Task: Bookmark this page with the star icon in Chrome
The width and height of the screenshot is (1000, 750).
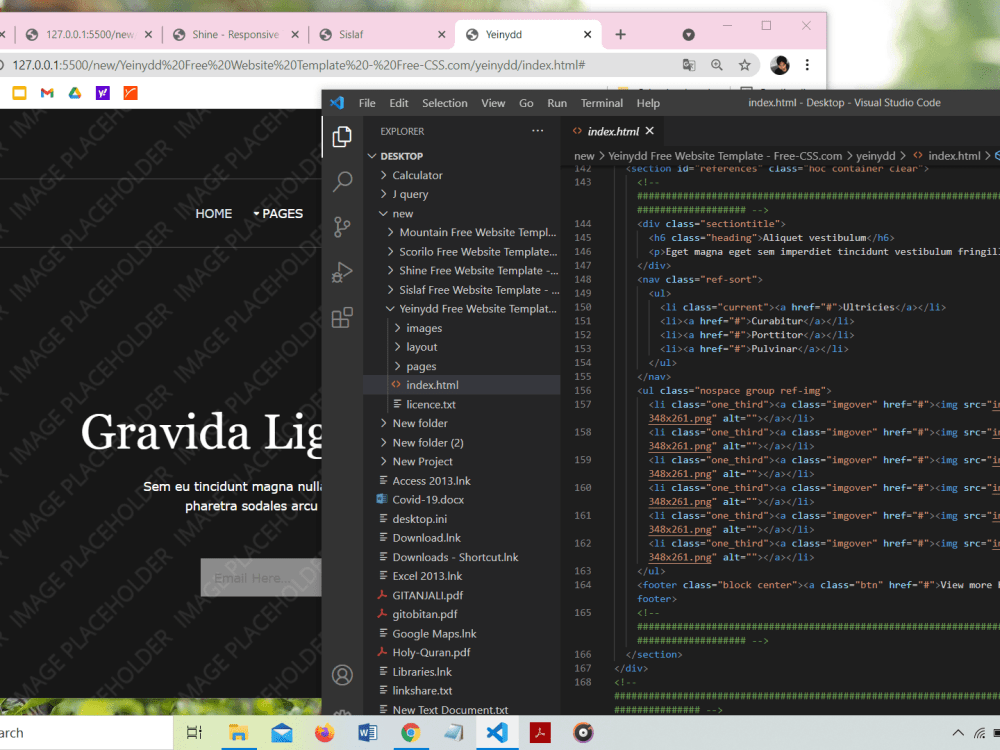Action: click(x=744, y=65)
